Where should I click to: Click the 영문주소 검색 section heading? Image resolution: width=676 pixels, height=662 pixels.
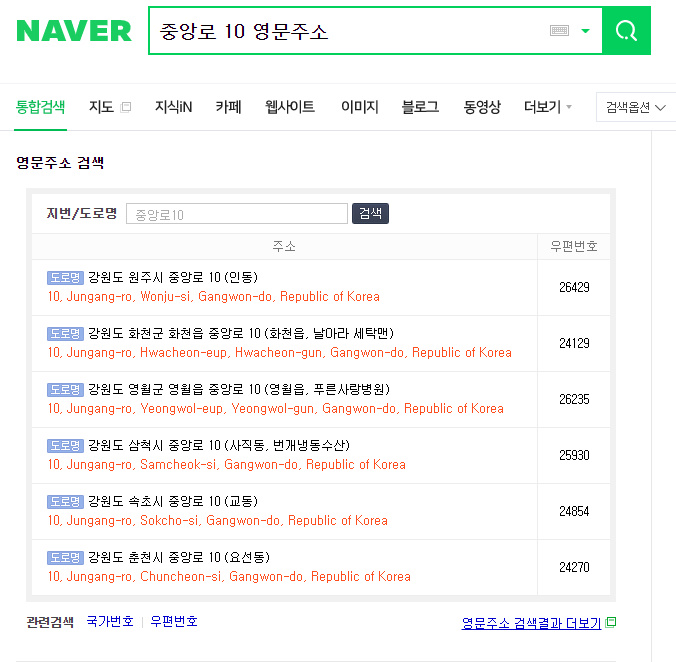60,163
